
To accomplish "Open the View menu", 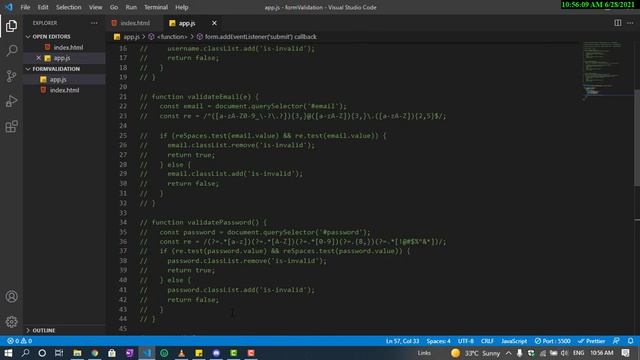I will (96, 7).
